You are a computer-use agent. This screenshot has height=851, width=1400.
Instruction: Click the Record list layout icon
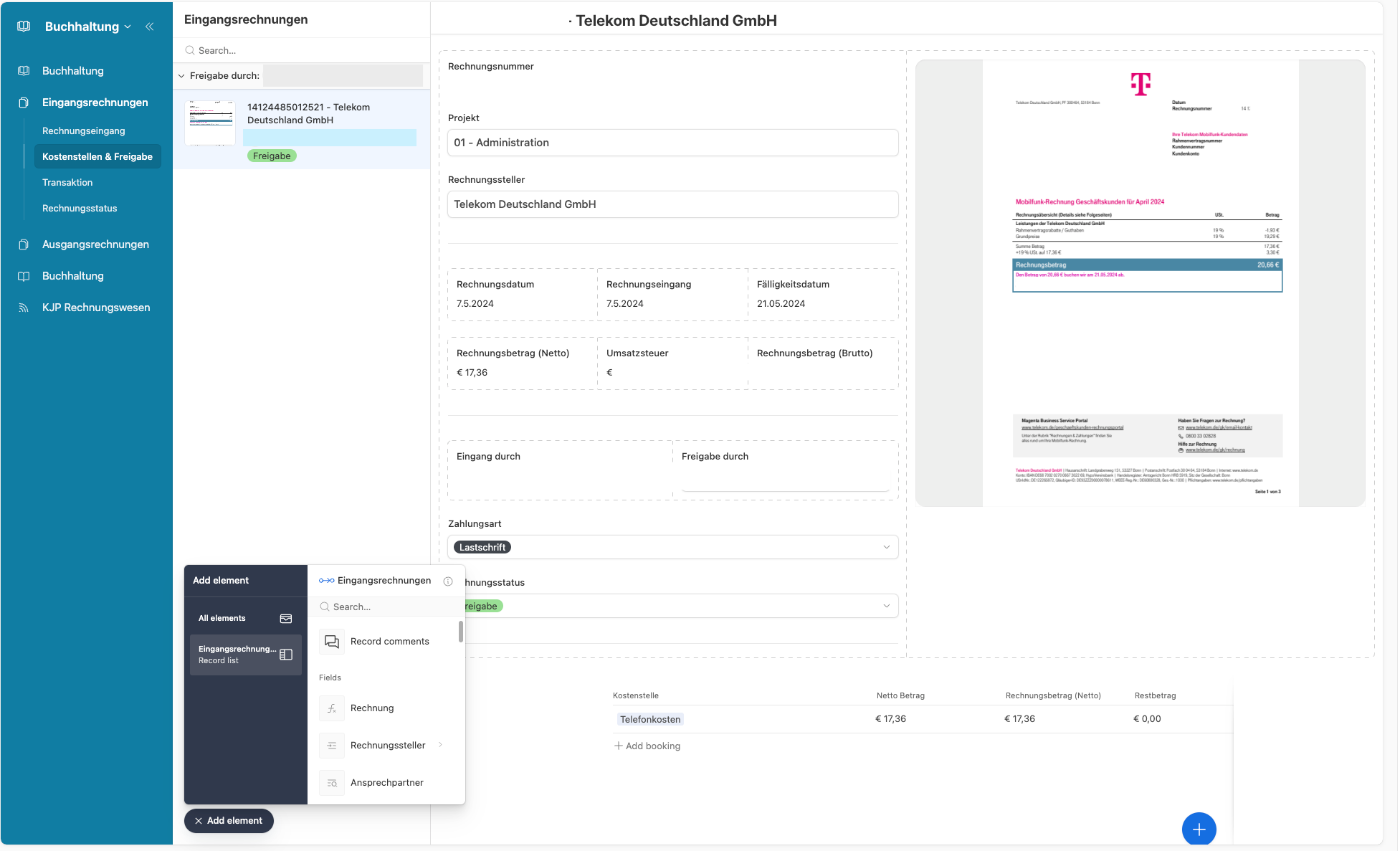[x=286, y=655]
